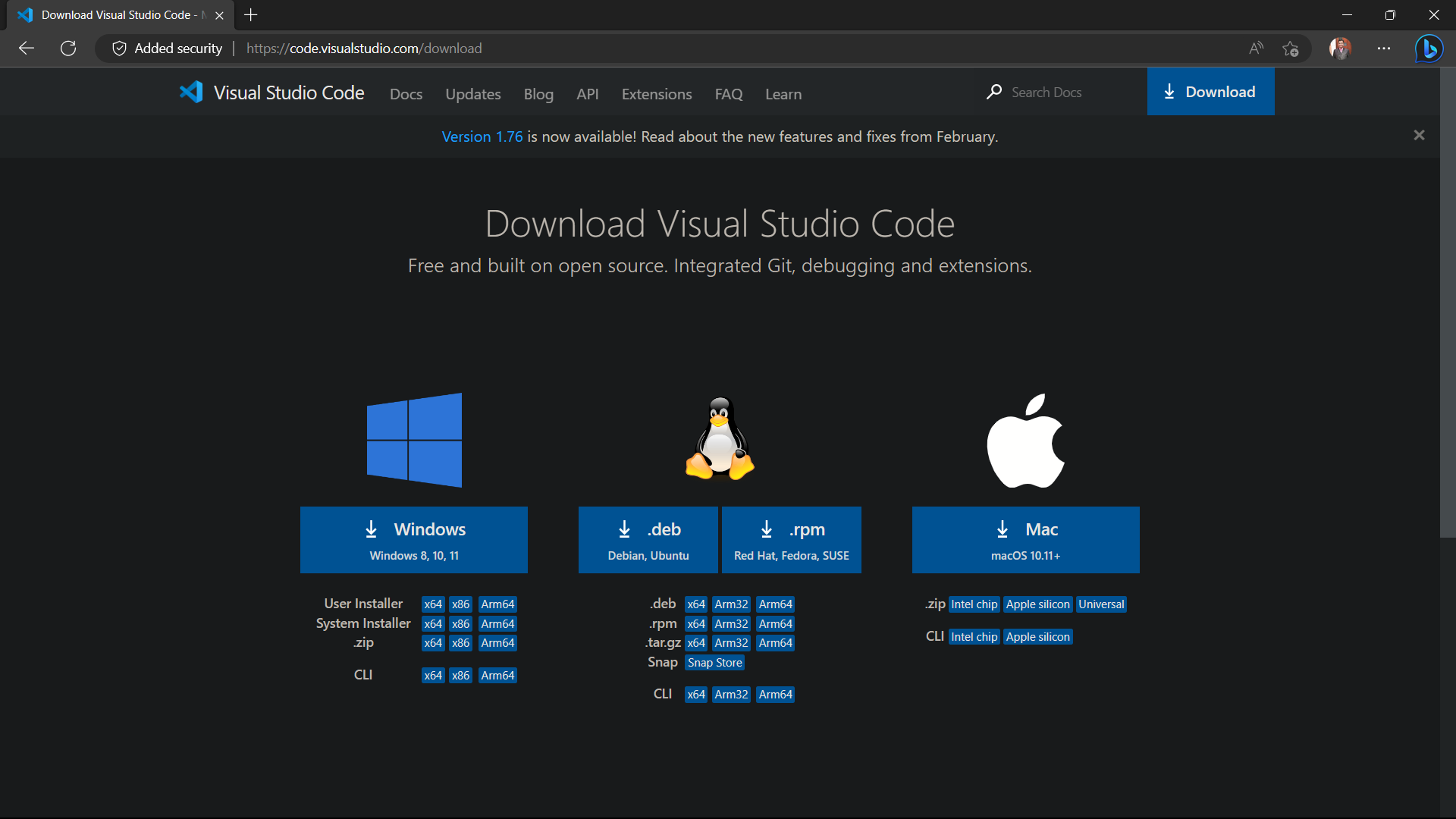This screenshot has width=1456, height=819.
Task: Open the Updates menu item
Action: tap(472, 94)
